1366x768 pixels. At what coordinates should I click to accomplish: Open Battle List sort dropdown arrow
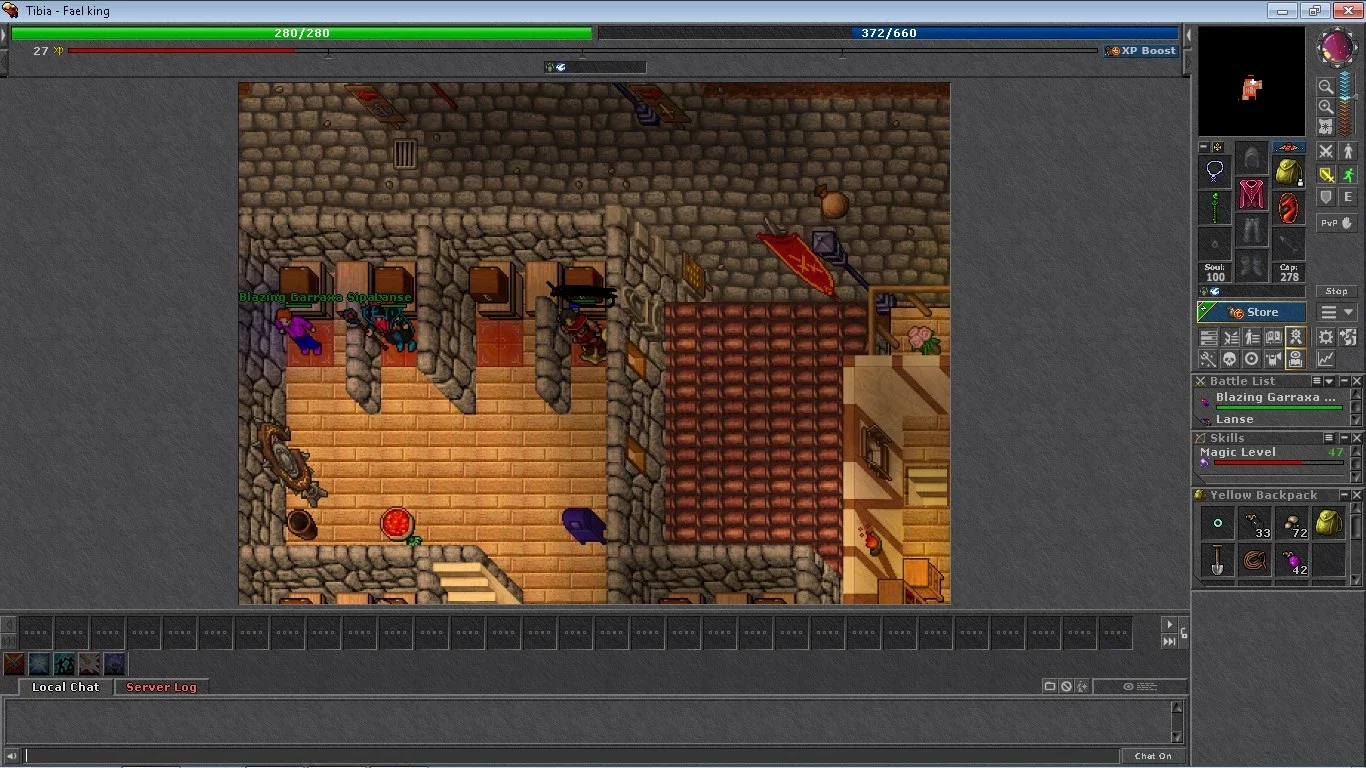1329,381
